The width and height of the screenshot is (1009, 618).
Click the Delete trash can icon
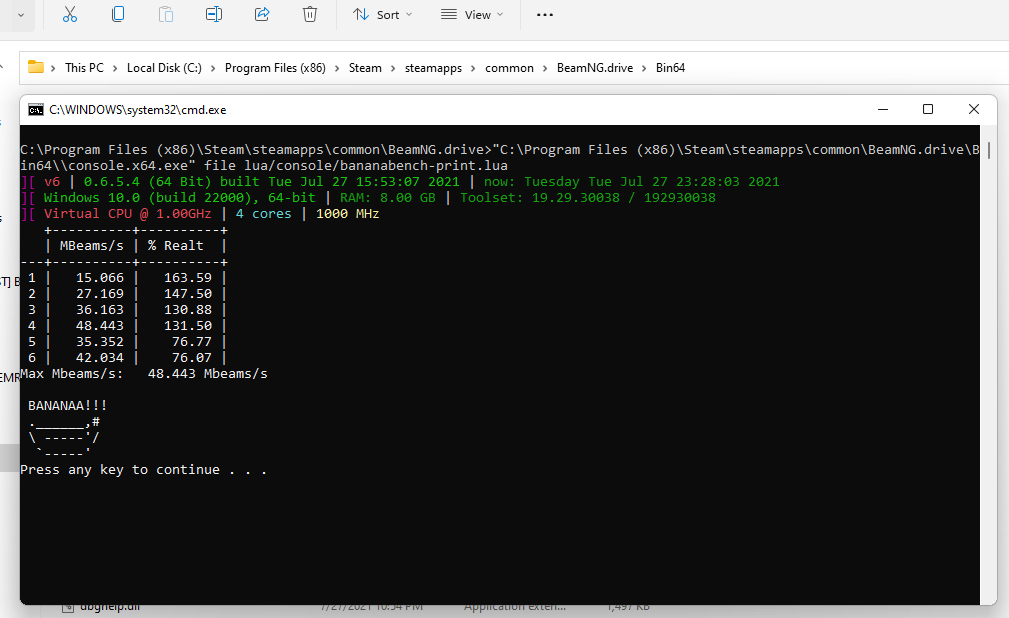[310, 14]
